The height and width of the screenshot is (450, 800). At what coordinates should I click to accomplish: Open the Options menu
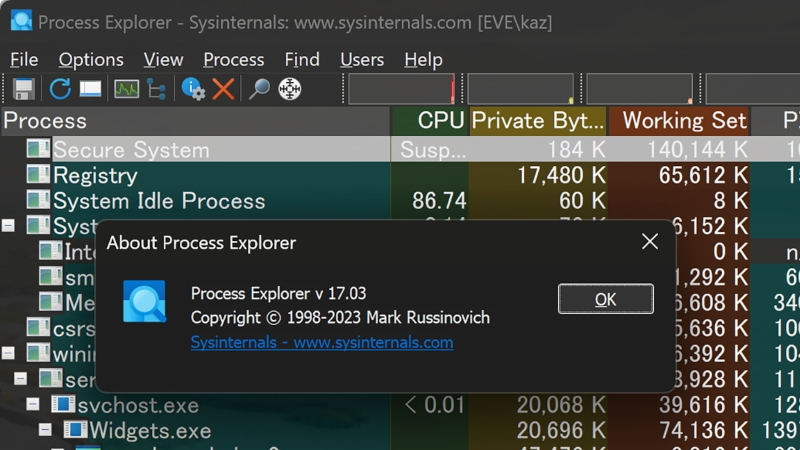click(91, 60)
